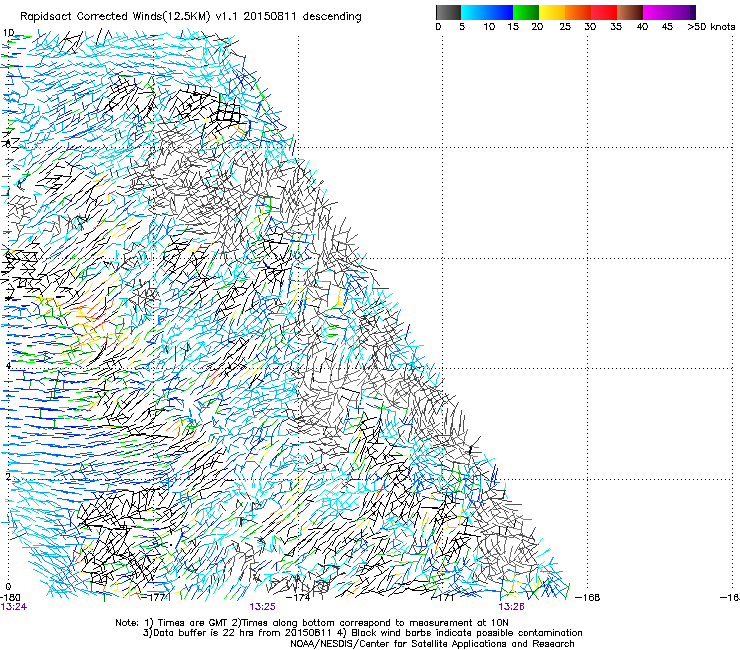Viewport: 740px width, 650px height.
Task: Click the cyan-blue 5-15 knots color band
Action: [487, 12]
